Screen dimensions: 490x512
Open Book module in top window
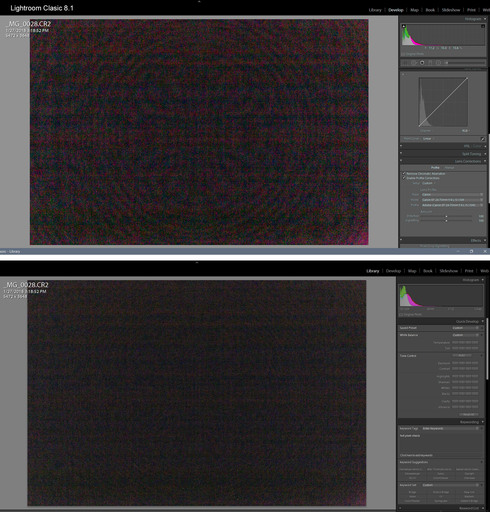430,10
